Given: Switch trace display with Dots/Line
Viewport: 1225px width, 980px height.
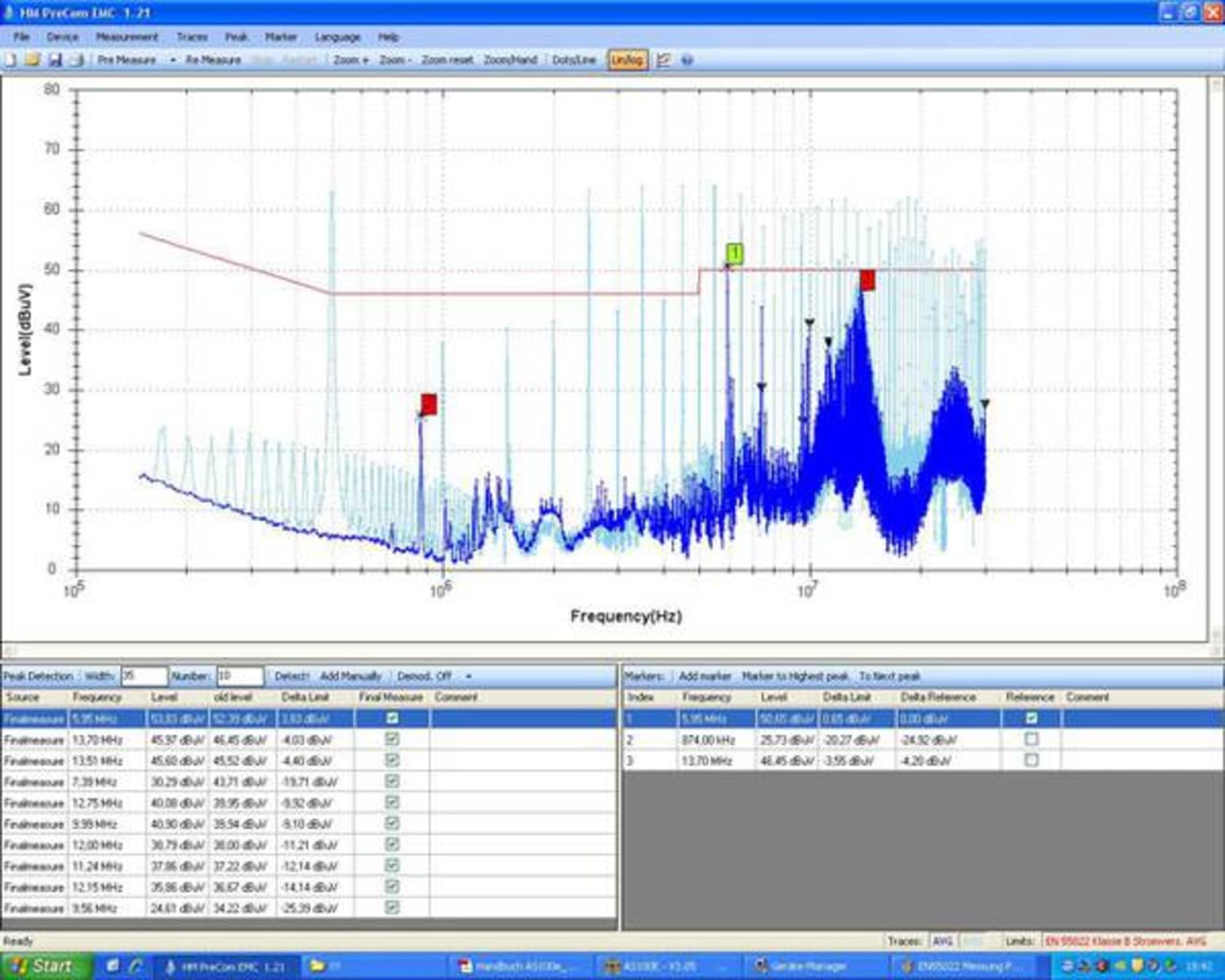Looking at the screenshot, I should tap(576, 60).
